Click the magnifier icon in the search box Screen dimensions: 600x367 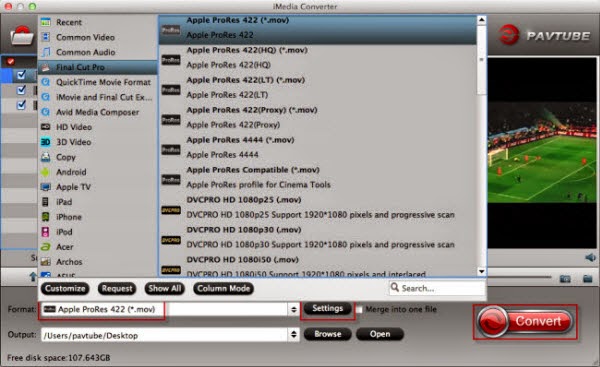395,287
